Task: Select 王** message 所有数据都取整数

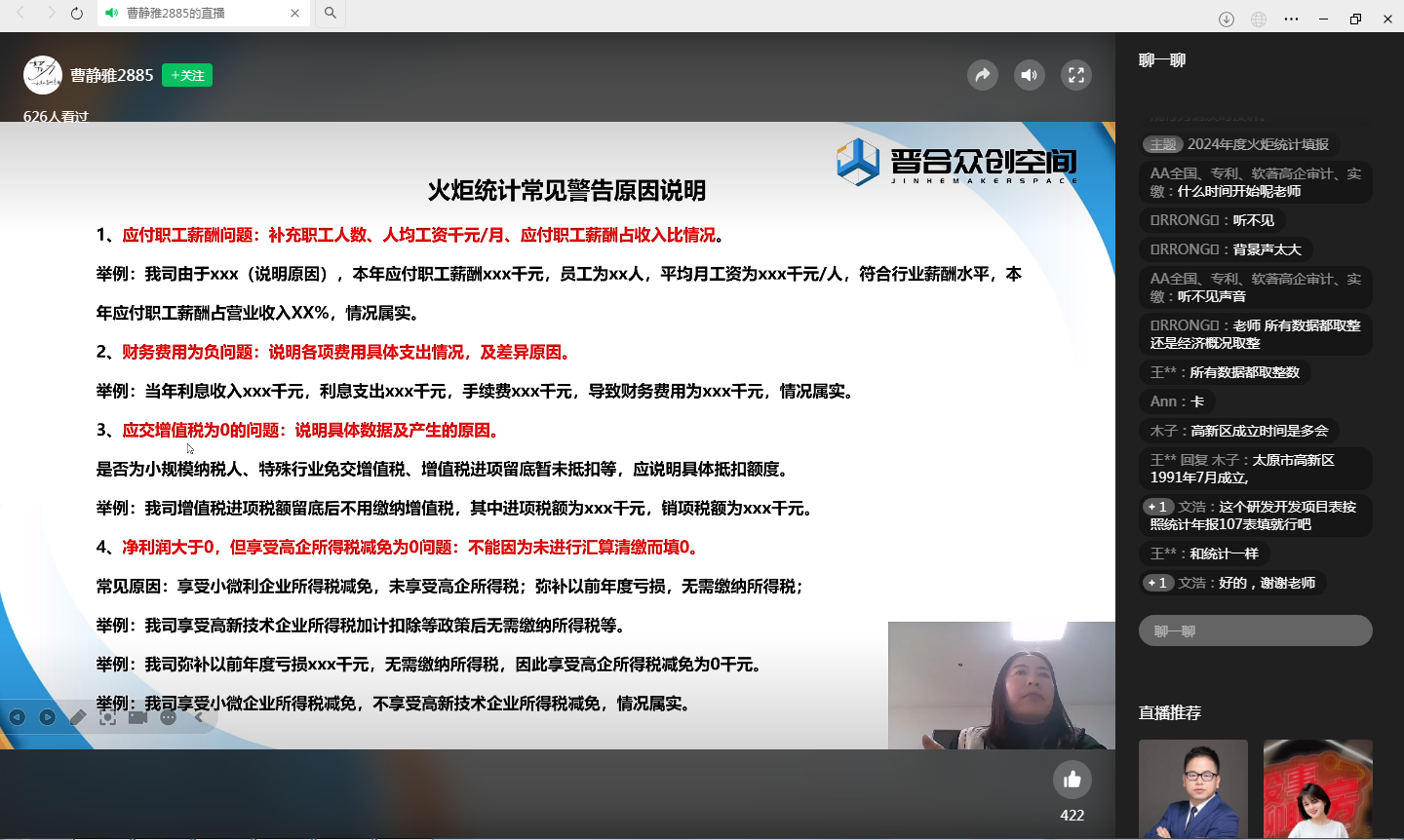Action: coord(1226,372)
